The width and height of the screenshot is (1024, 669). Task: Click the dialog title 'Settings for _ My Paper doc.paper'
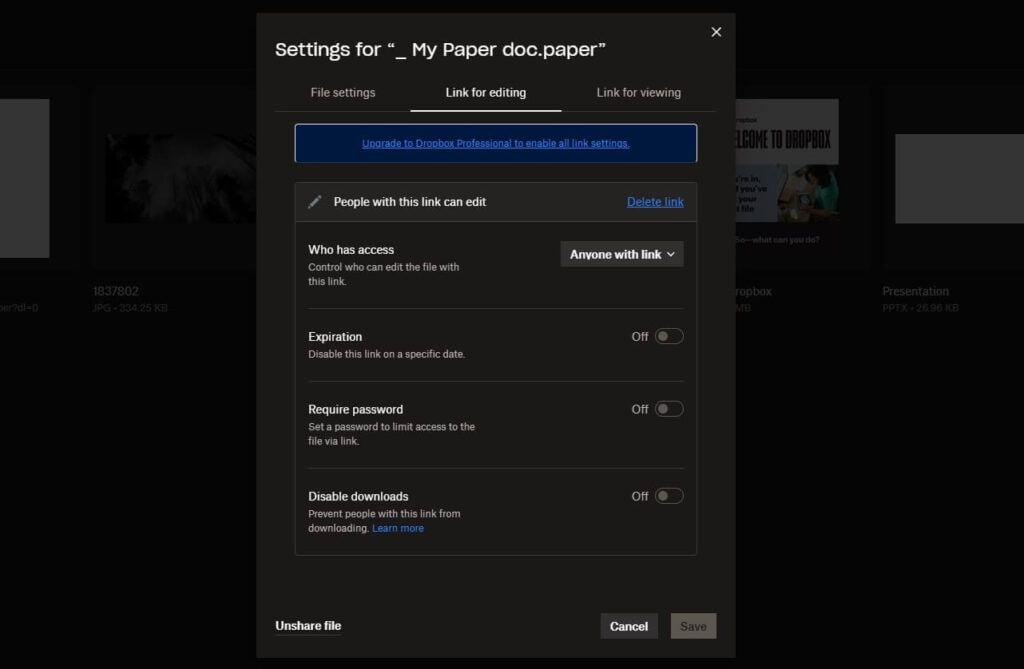(440, 50)
